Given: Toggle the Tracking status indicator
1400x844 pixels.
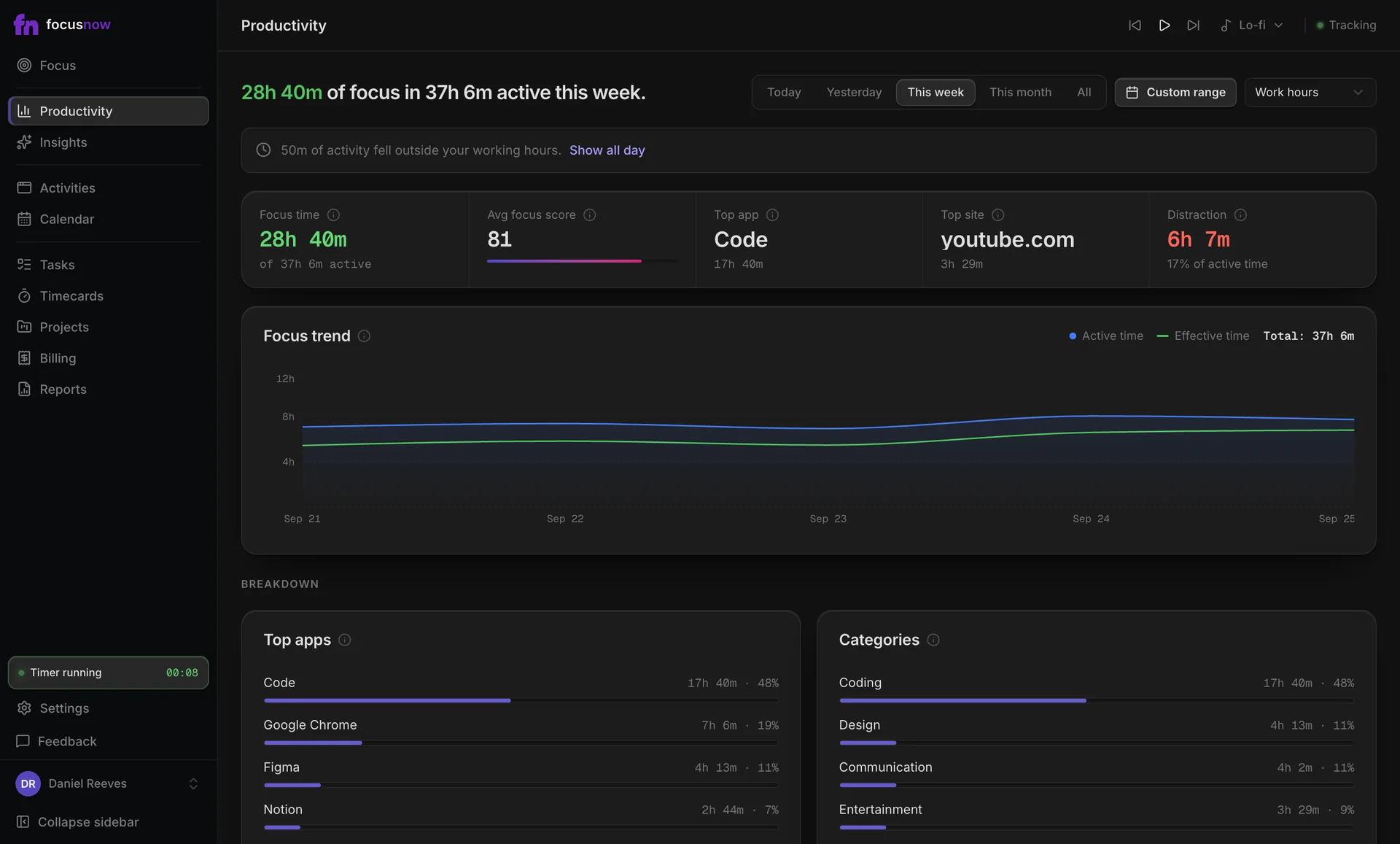Looking at the screenshot, I should 1346,26.
